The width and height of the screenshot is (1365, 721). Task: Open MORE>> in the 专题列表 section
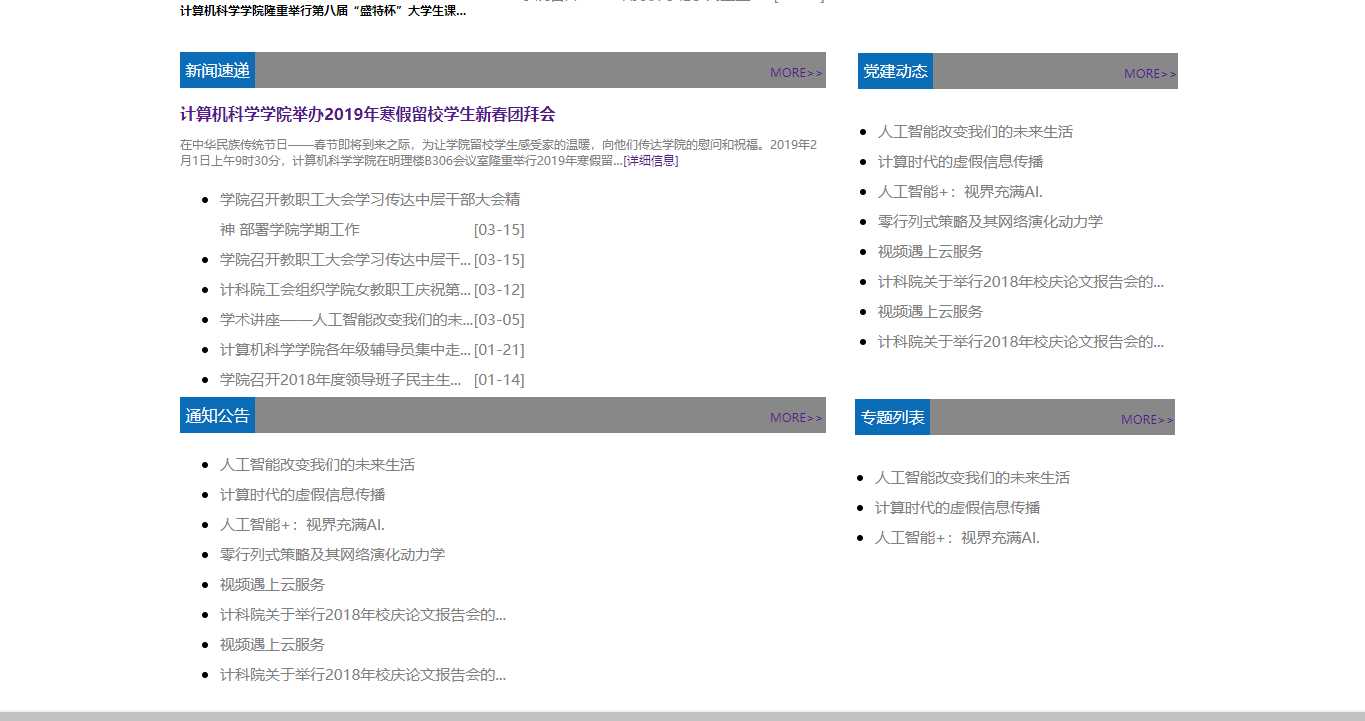pyautogui.click(x=1147, y=419)
